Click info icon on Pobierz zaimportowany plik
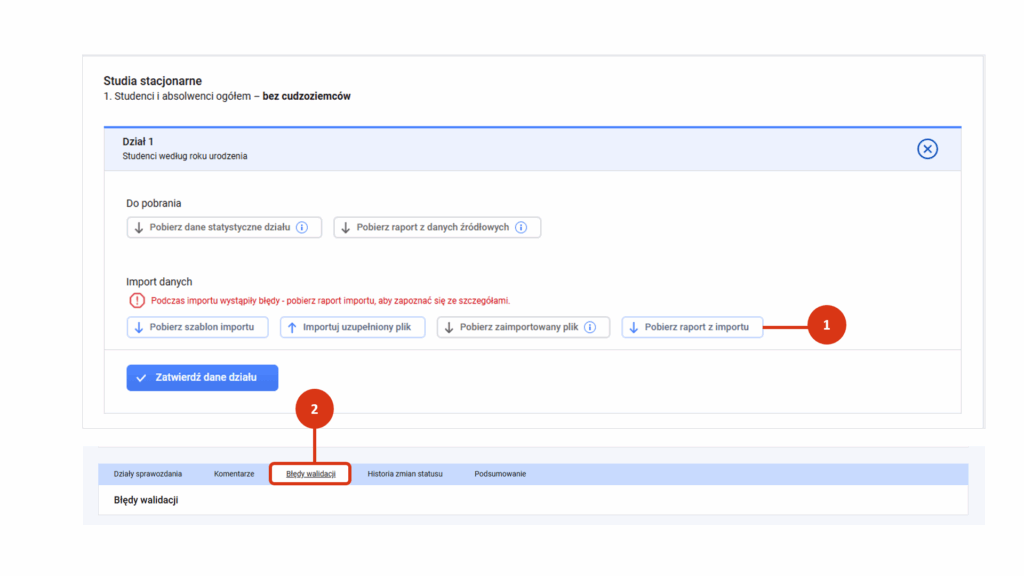The image size is (1024, 576). 590,327
